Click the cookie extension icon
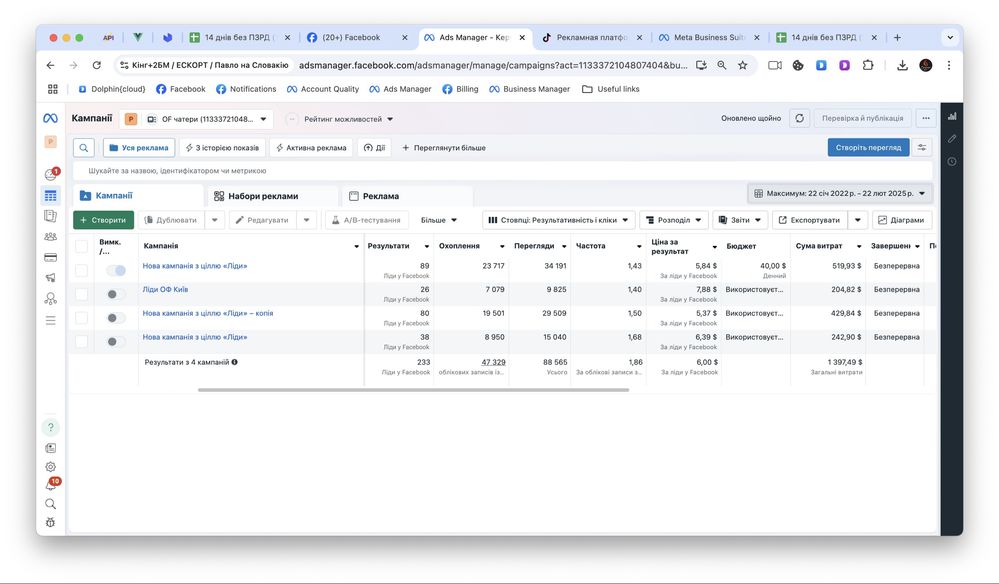The image size is (999, 584). tap(798, 65)
